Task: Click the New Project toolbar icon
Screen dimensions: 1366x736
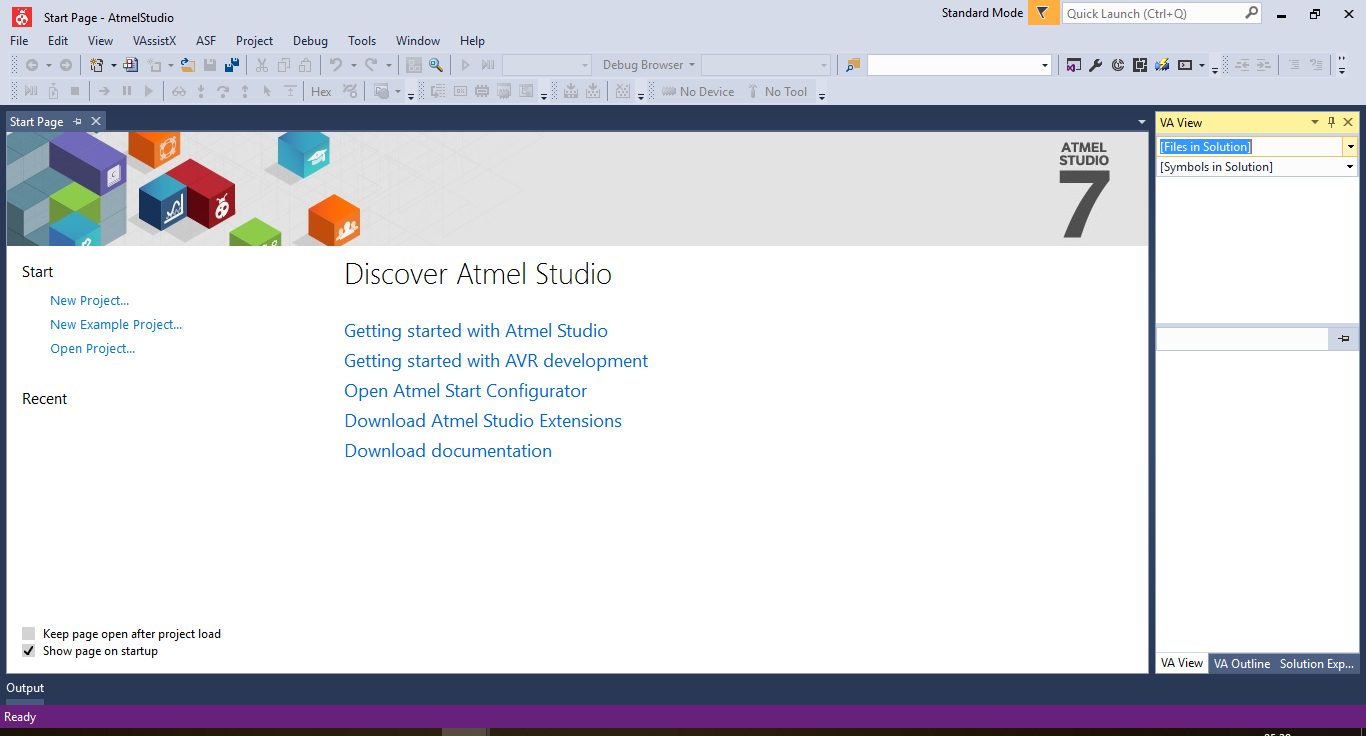Action: click(97, 65)
